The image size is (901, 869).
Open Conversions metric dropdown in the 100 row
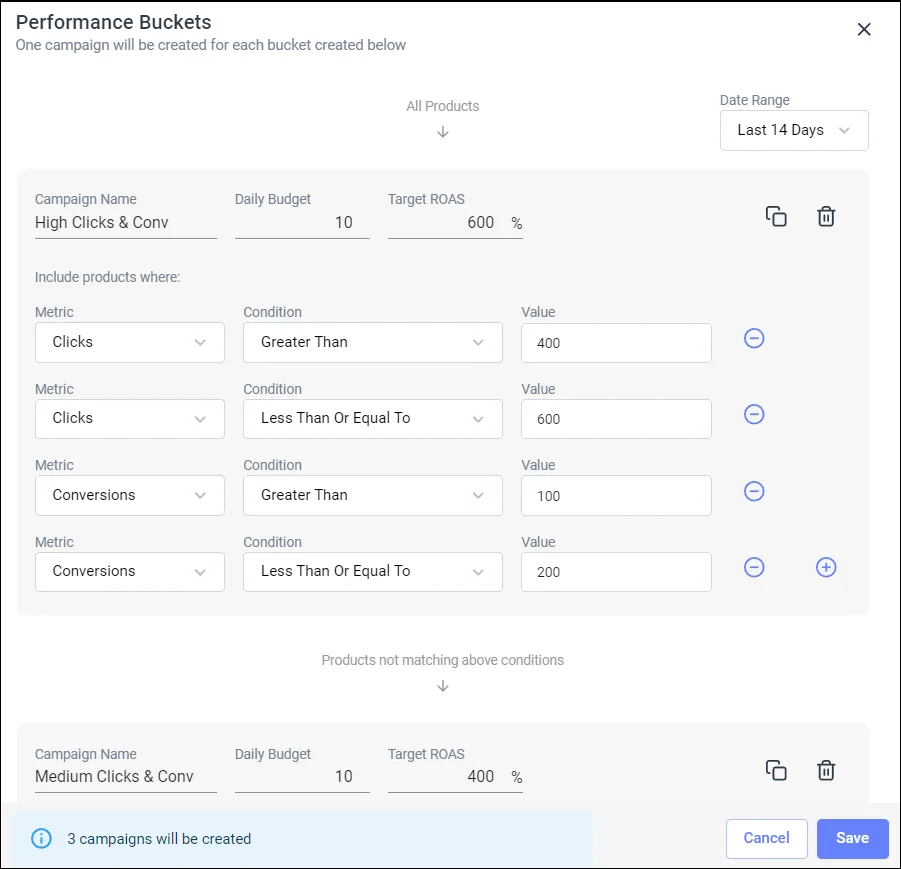pos(130,495)
